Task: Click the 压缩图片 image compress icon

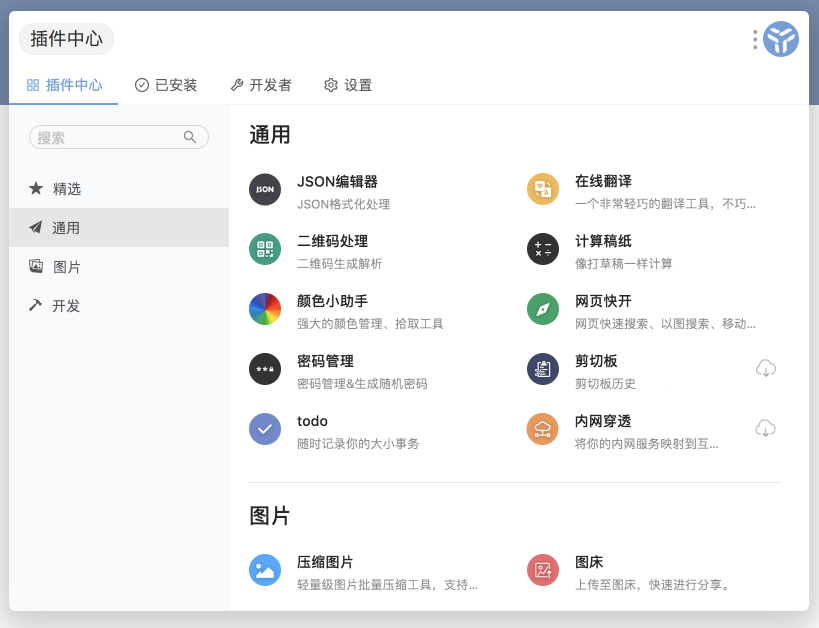Action: [x=265, y=570]
